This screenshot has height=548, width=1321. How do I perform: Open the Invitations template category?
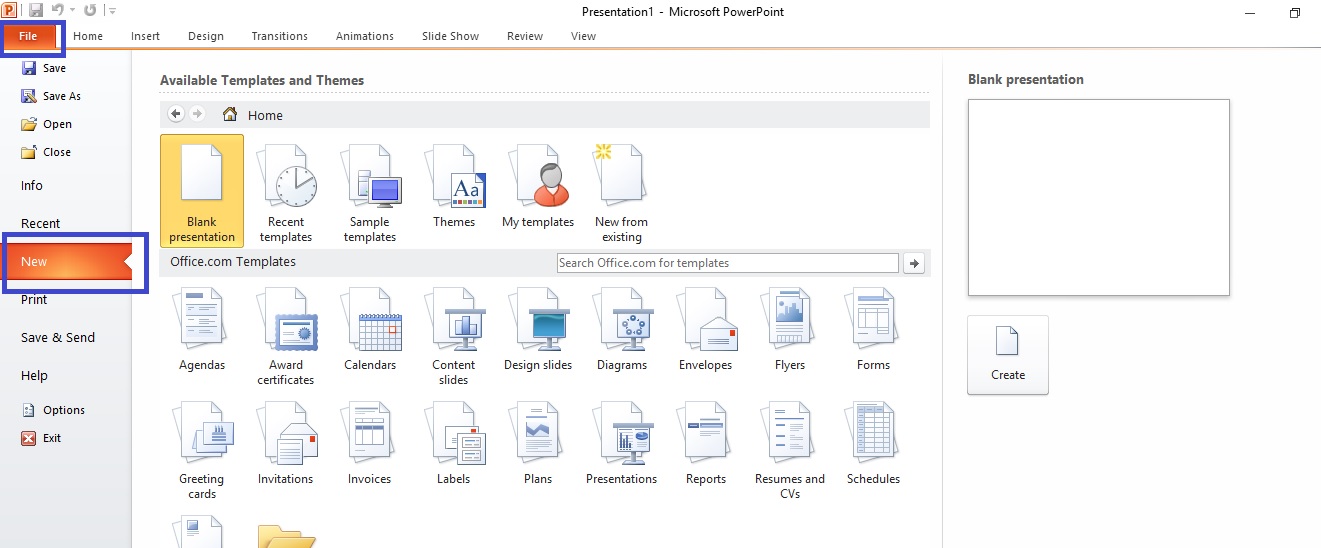(286, 445)
